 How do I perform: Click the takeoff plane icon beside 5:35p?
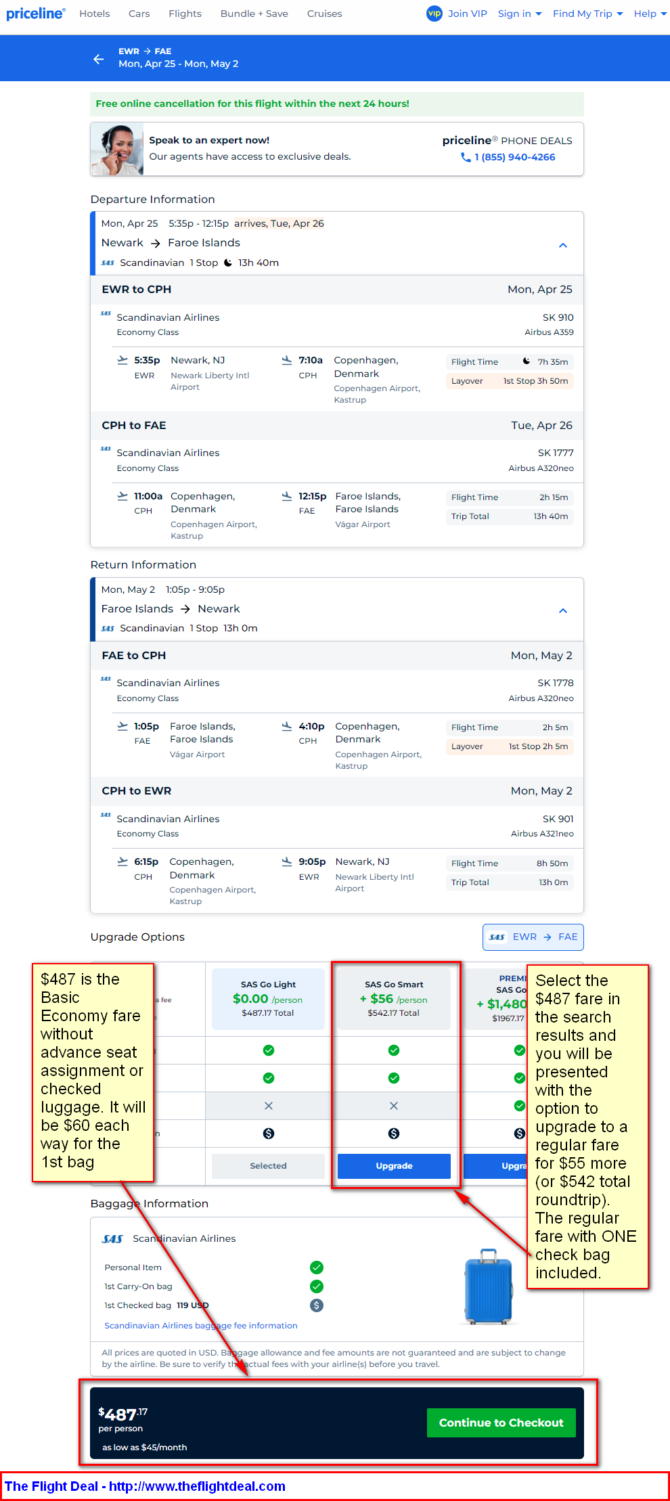coord(122,360)
